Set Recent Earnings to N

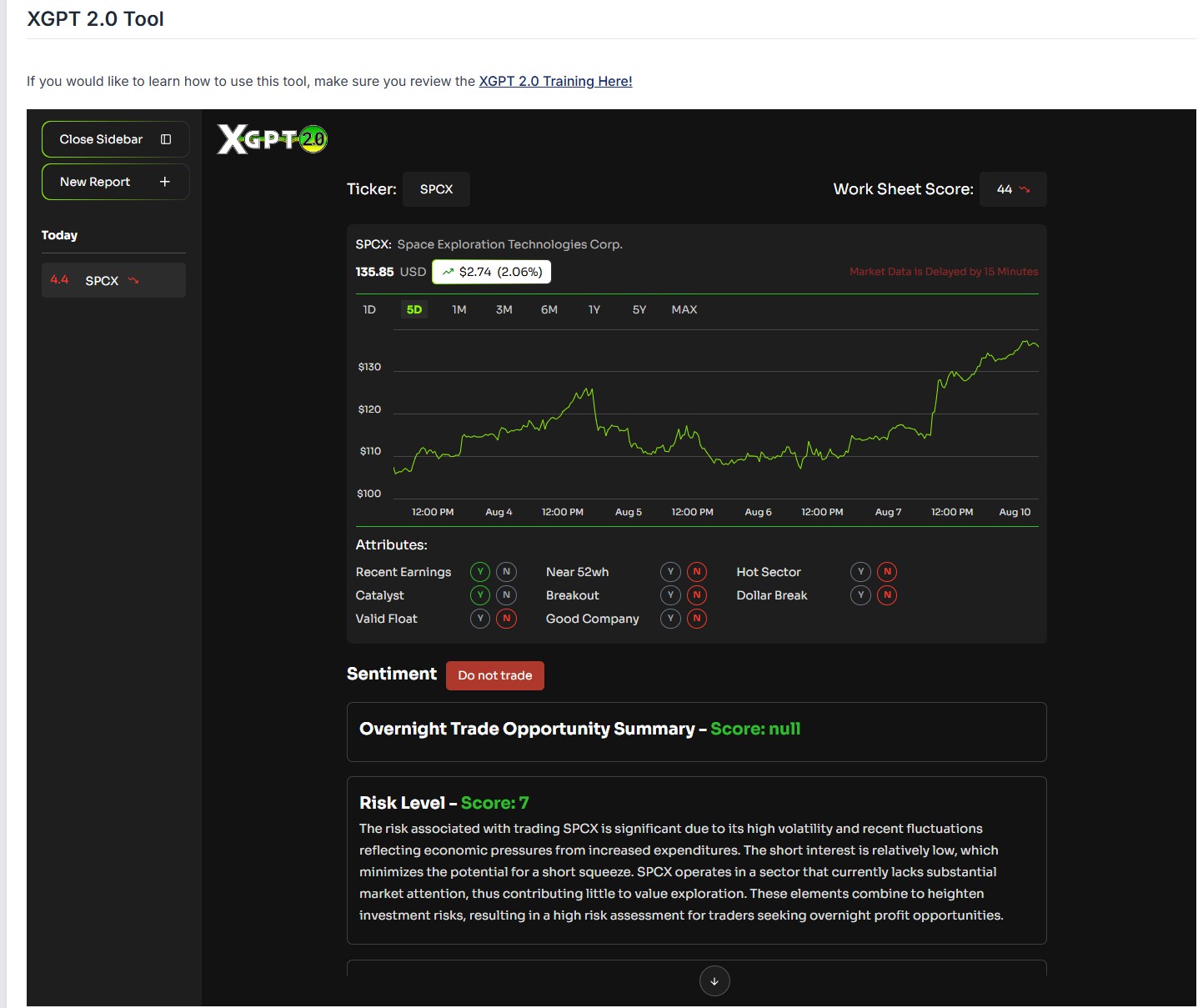pyautogui.click(x=506, y=572)
